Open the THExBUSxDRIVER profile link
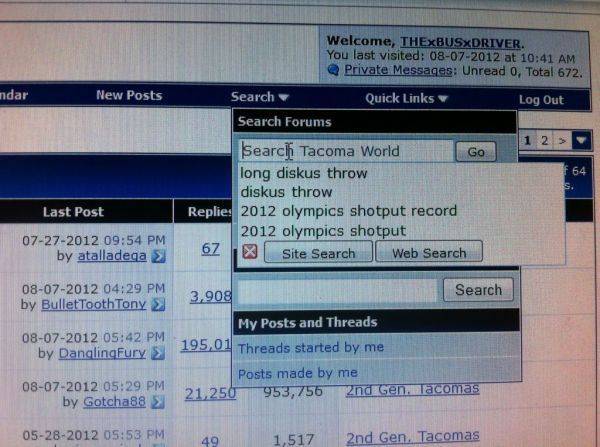Viewport: 600px width, 447px height. pyautogui.click(x=461, y=43)
